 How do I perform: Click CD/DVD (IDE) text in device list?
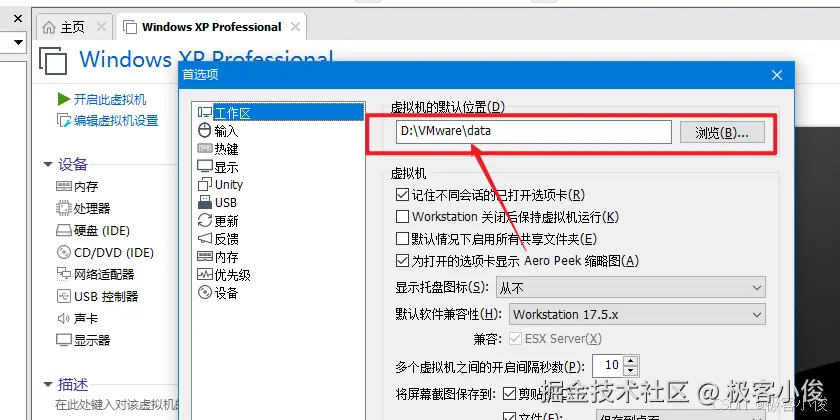click(114, 252)
